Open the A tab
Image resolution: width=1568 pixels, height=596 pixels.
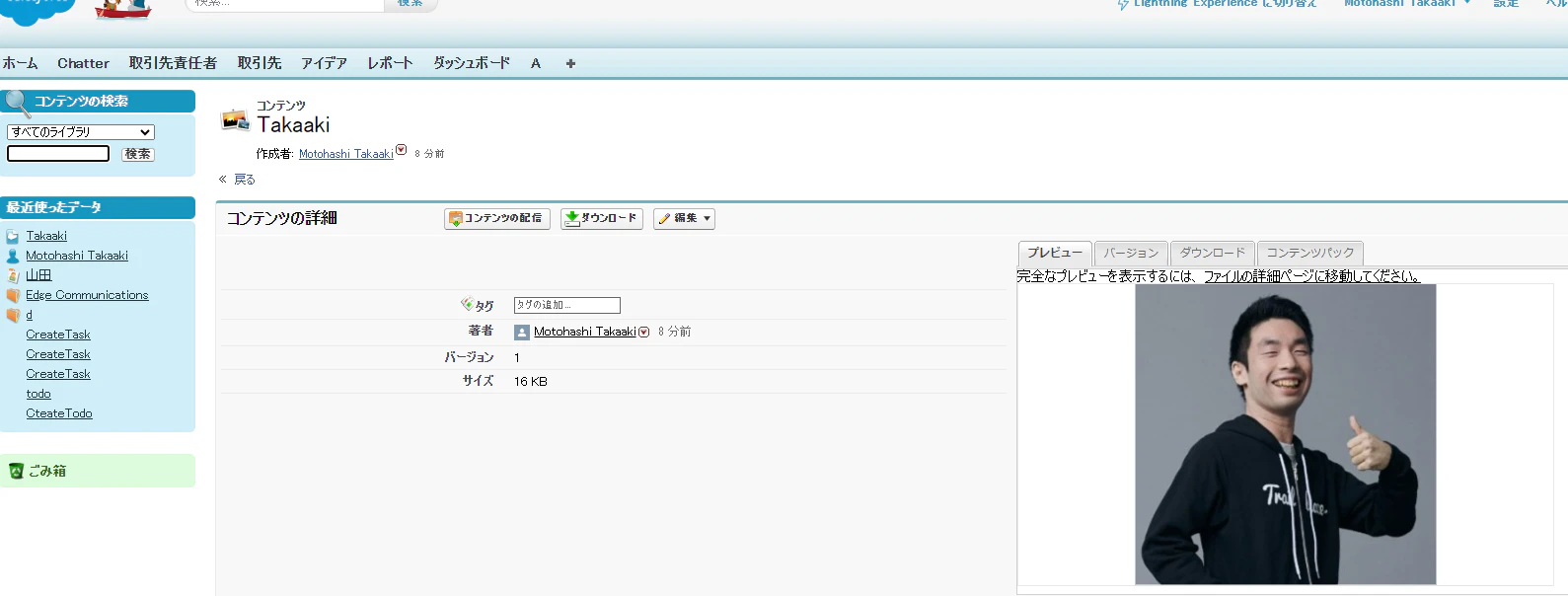536,63
